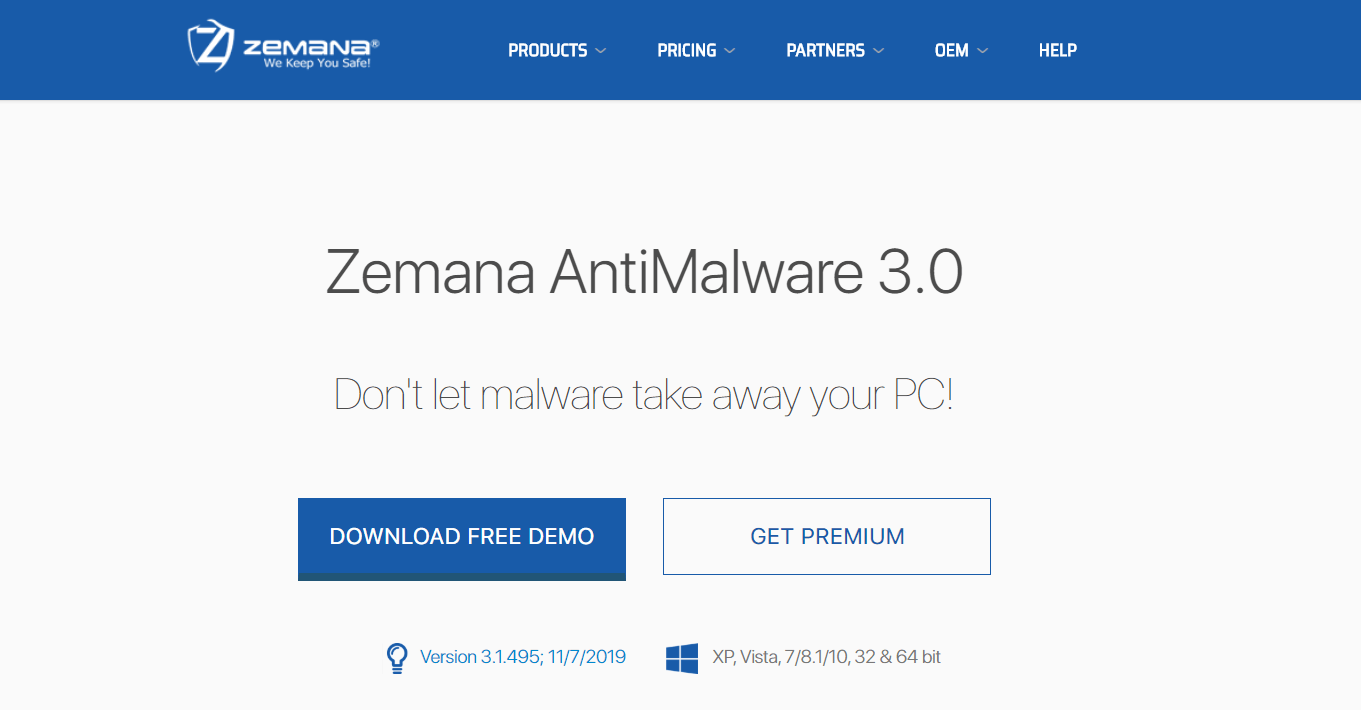The width and height of the screenshot is (1361, 710).
Task: Open the OEM navigation item
Action: 950,50
